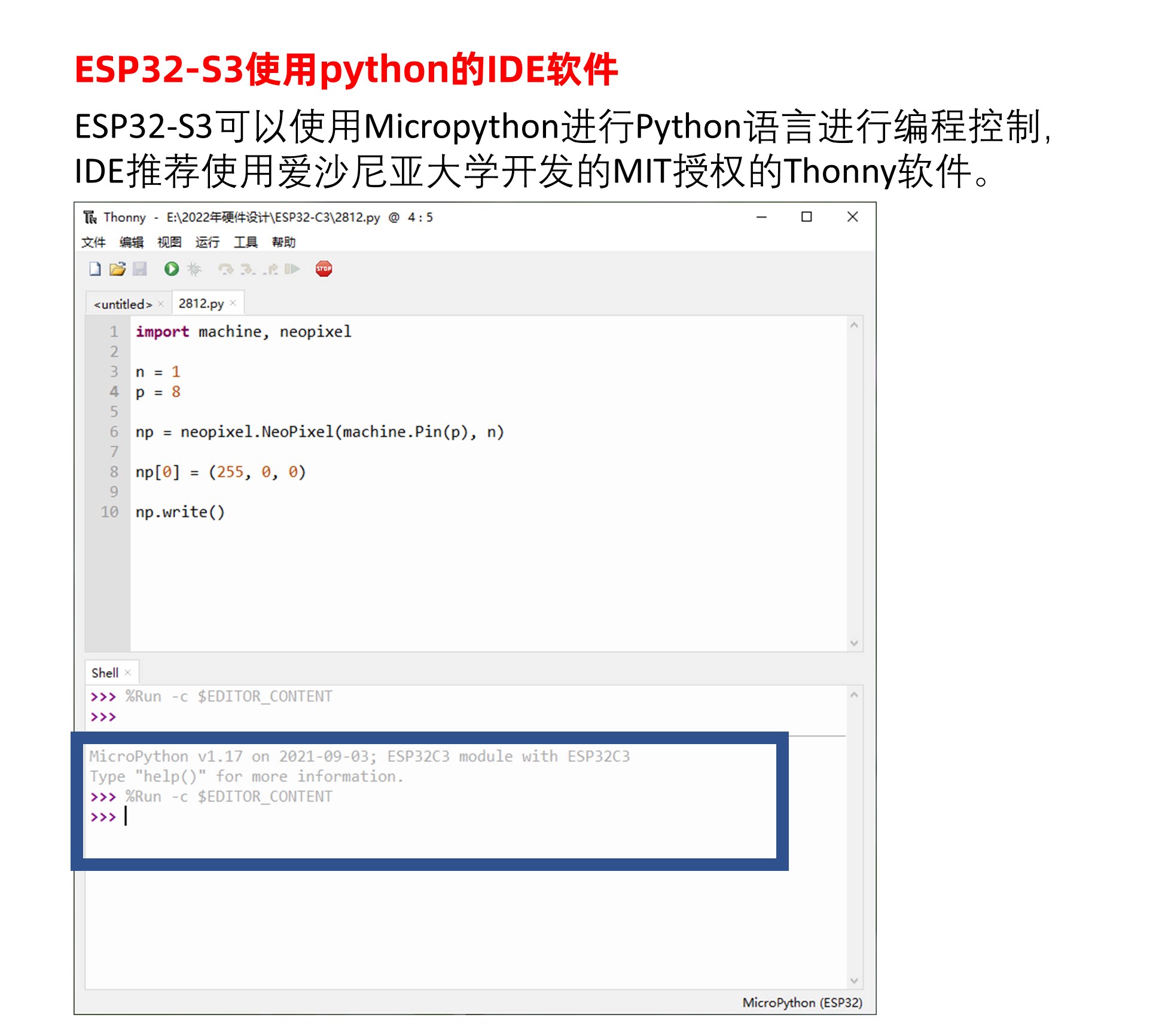Open the 工具 menu
Screen dimensions: 1165x1036
[x=245, y=242]
